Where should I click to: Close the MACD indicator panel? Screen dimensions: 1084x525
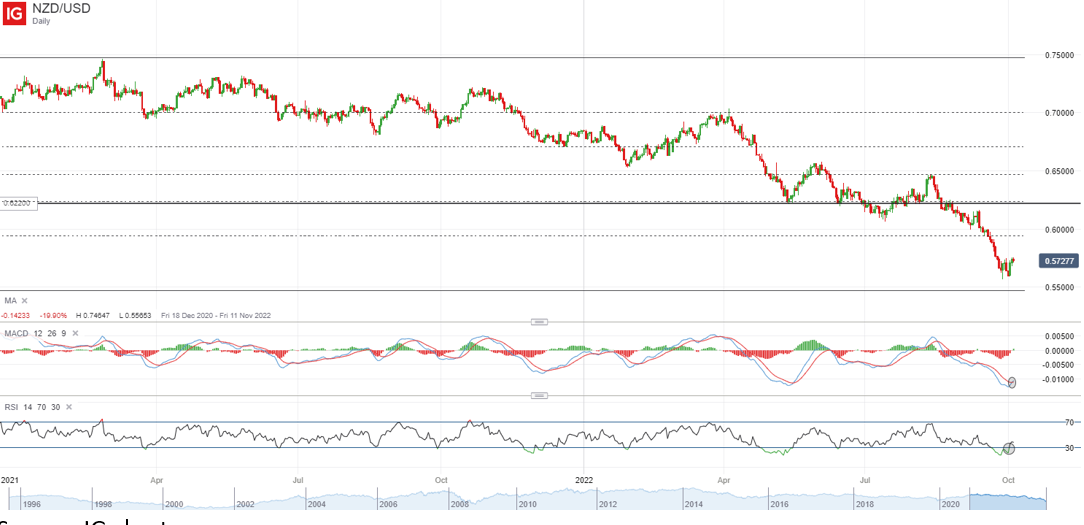click(75, 333)
